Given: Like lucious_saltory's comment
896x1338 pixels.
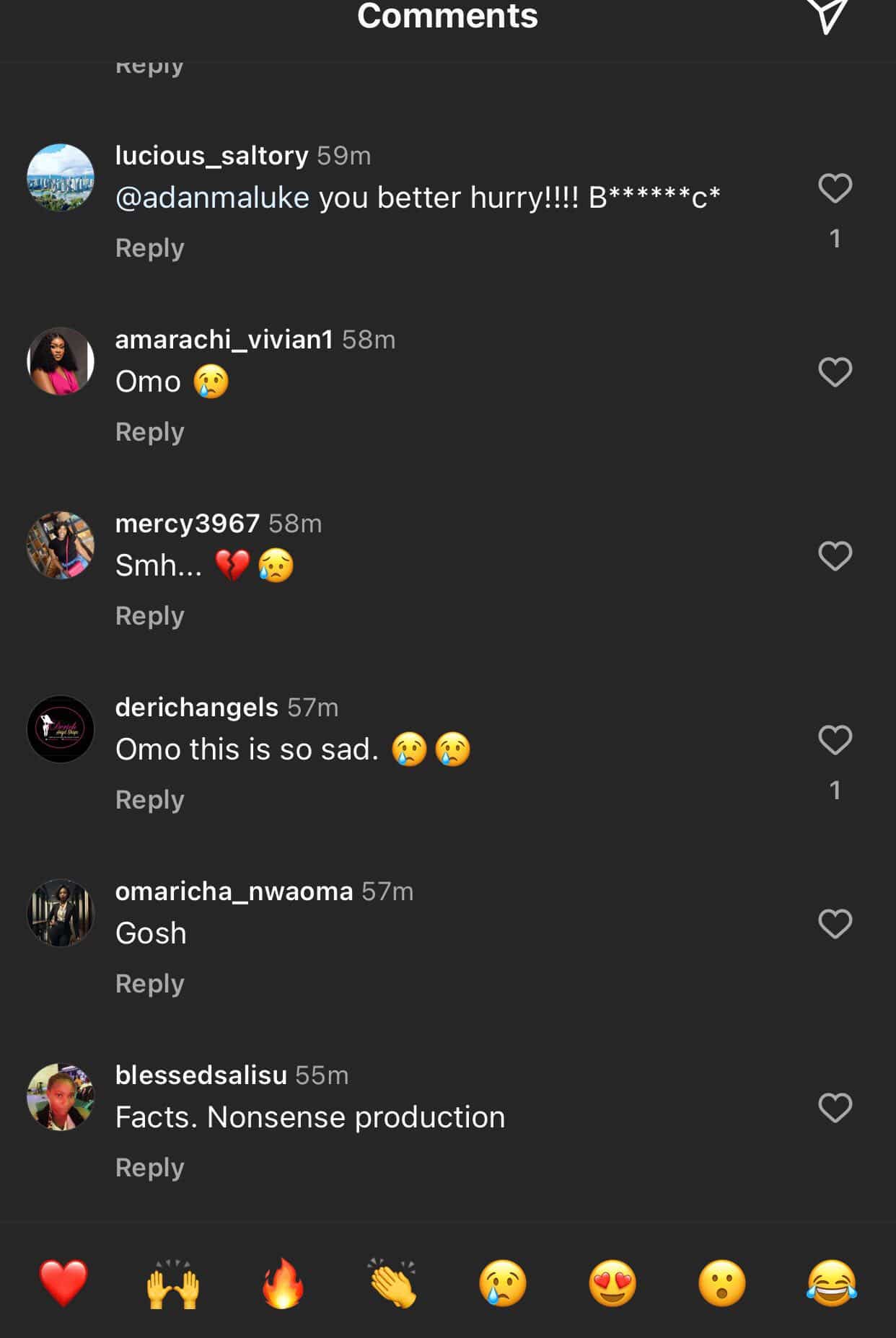Looking at the screenshot, I should pos(835,188).
